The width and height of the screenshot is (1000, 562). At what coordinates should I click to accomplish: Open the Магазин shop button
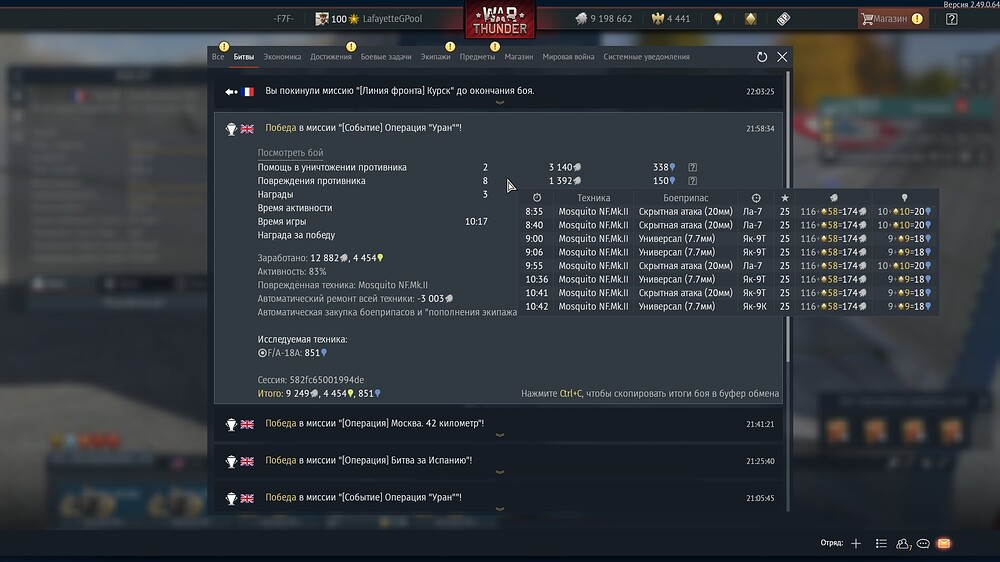[892, 18]
